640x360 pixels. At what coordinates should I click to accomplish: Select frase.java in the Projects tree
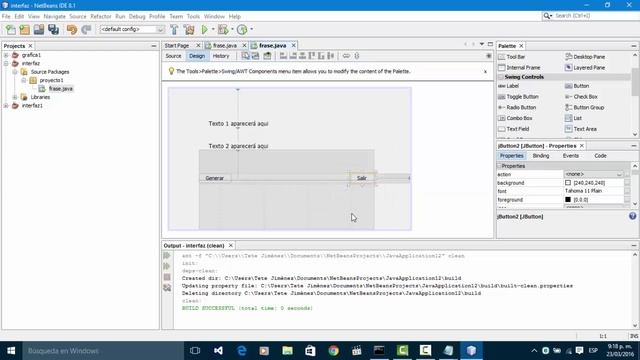pos(60,89)
